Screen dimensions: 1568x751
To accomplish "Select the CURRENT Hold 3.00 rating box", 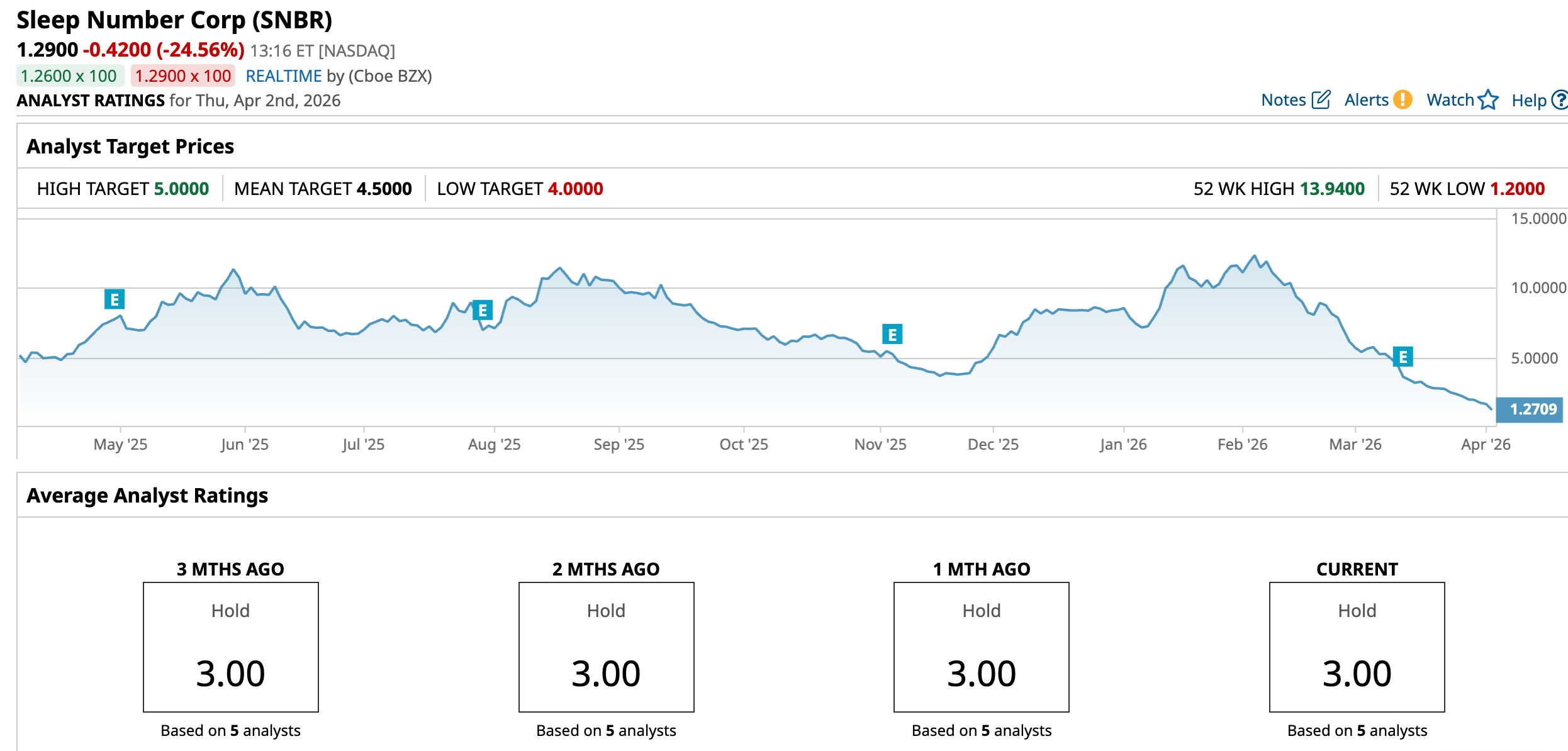I will coord(1357,647).
